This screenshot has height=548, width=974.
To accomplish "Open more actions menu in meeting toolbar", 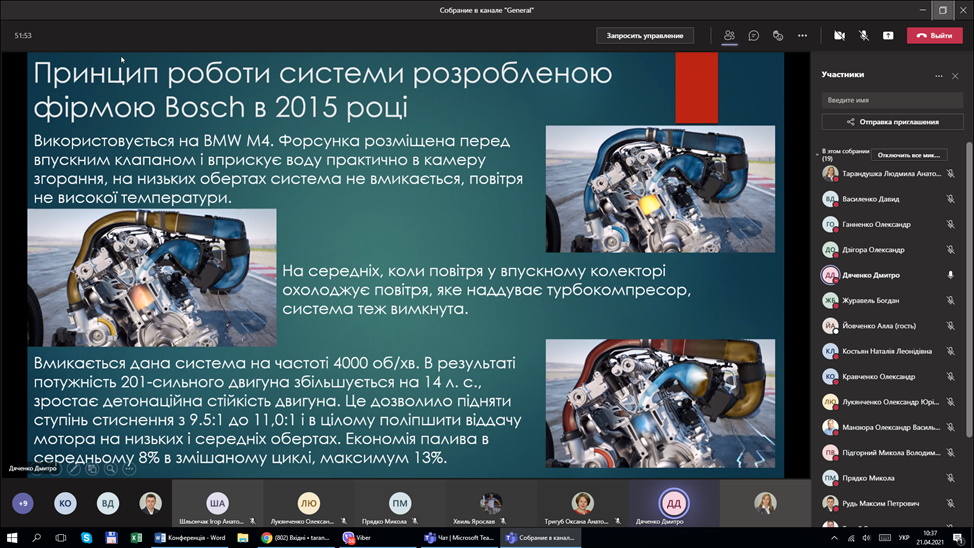I will click(803, 35).
